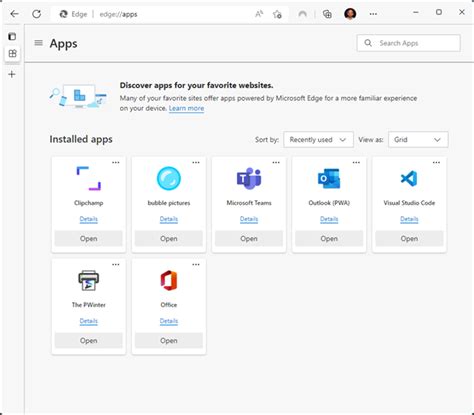This screenshot has height=415, width=474.
Task: Expand the Sort by Recently used dropdown
Action: pyautogui.click(x=318, y=140)
